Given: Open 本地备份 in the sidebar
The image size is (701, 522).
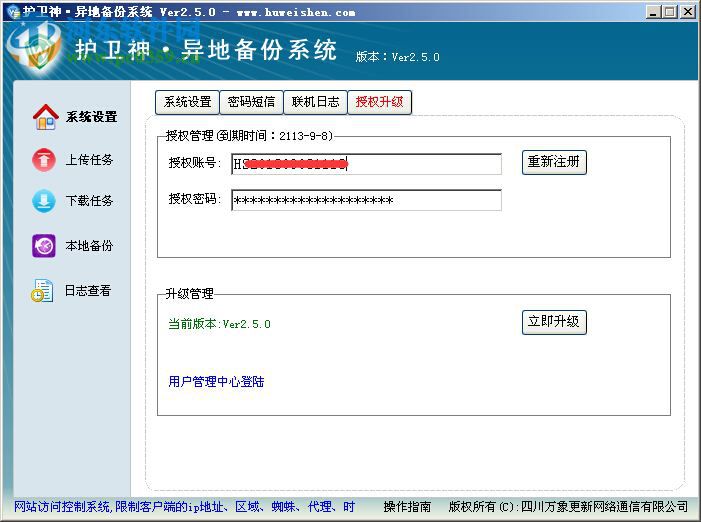Looking at the screenshot, I should coord(89,246).
